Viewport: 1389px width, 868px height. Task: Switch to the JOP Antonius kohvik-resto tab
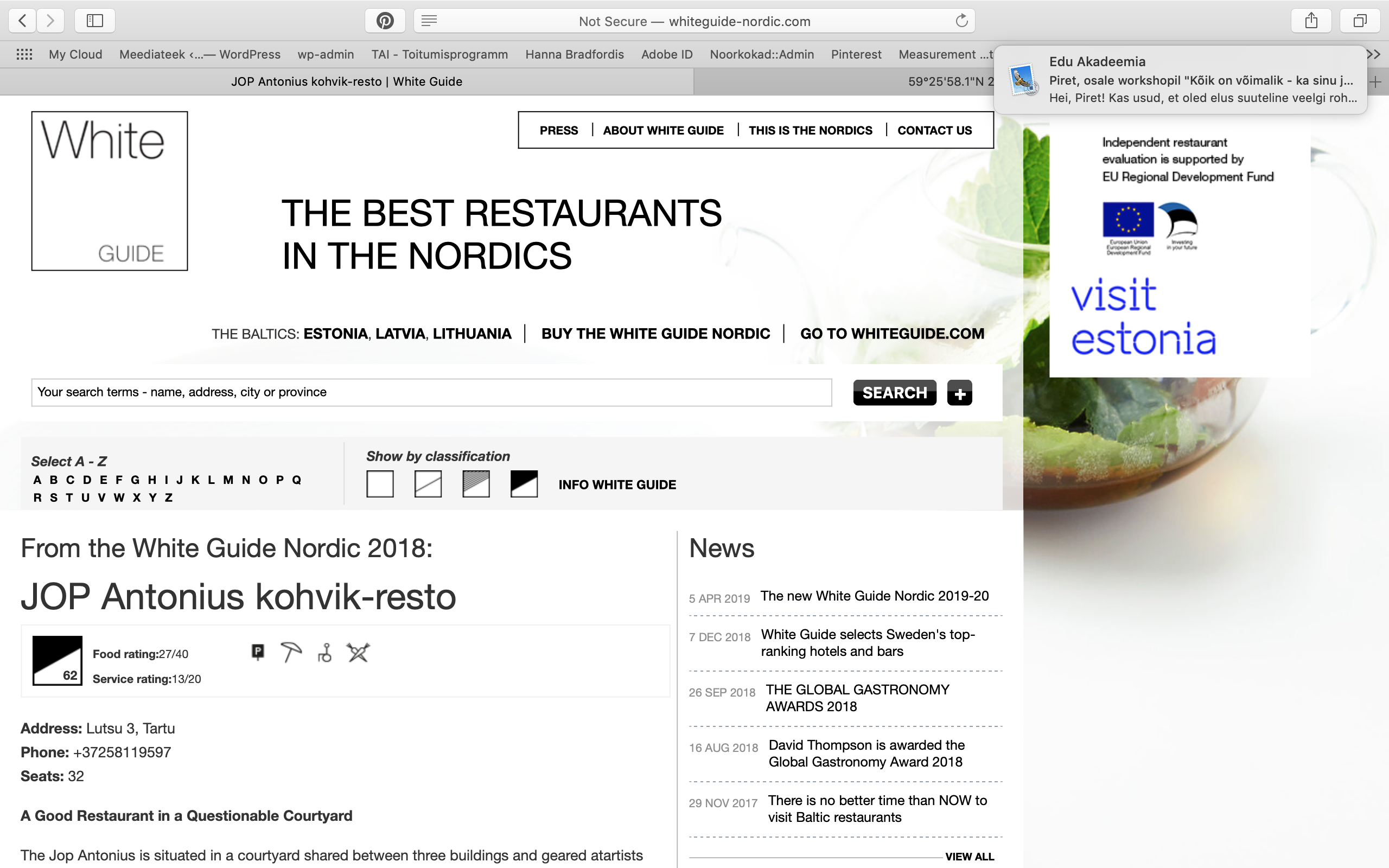[x=347, y=82]
